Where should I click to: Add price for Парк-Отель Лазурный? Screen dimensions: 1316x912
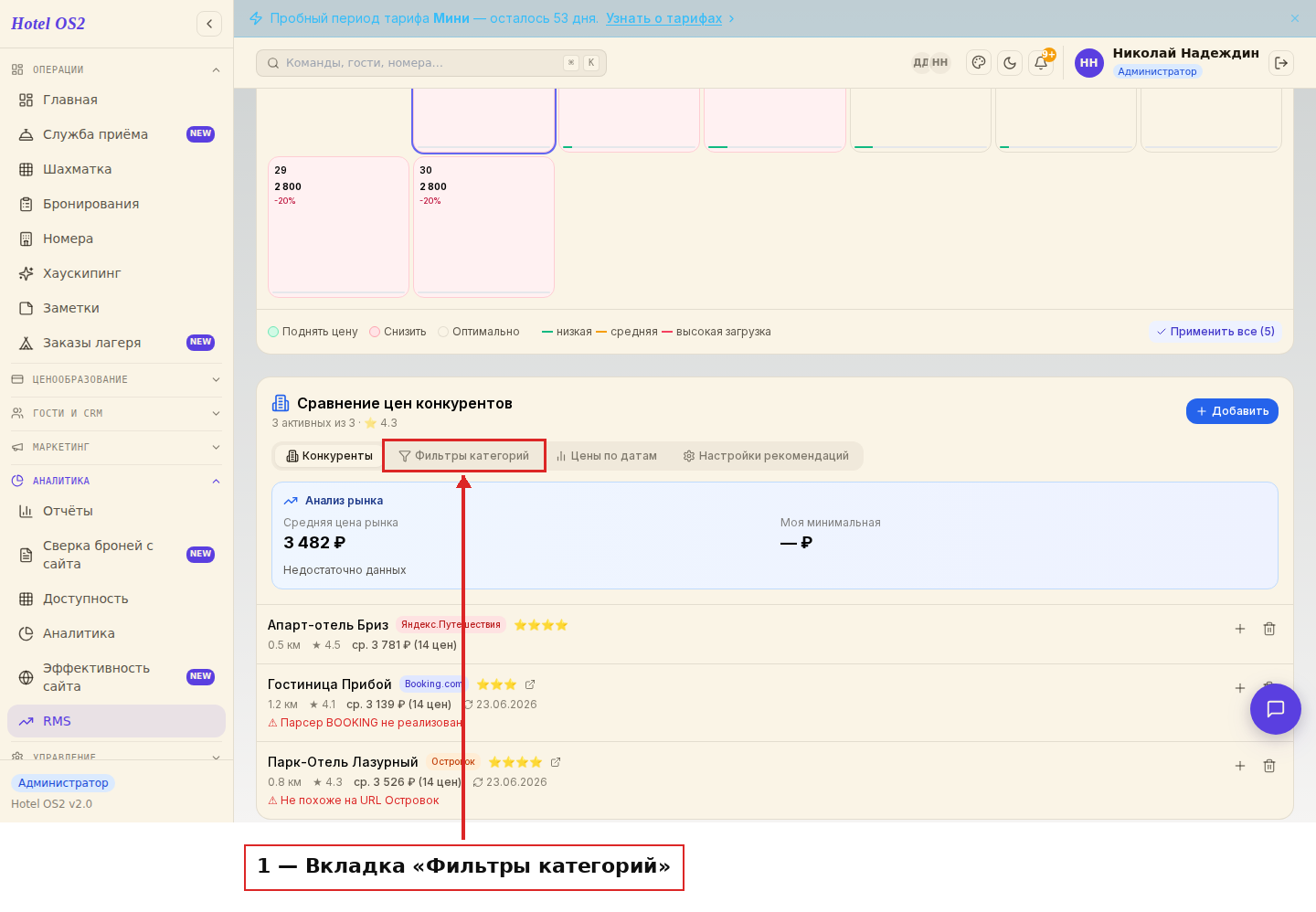pos(1240,766)
